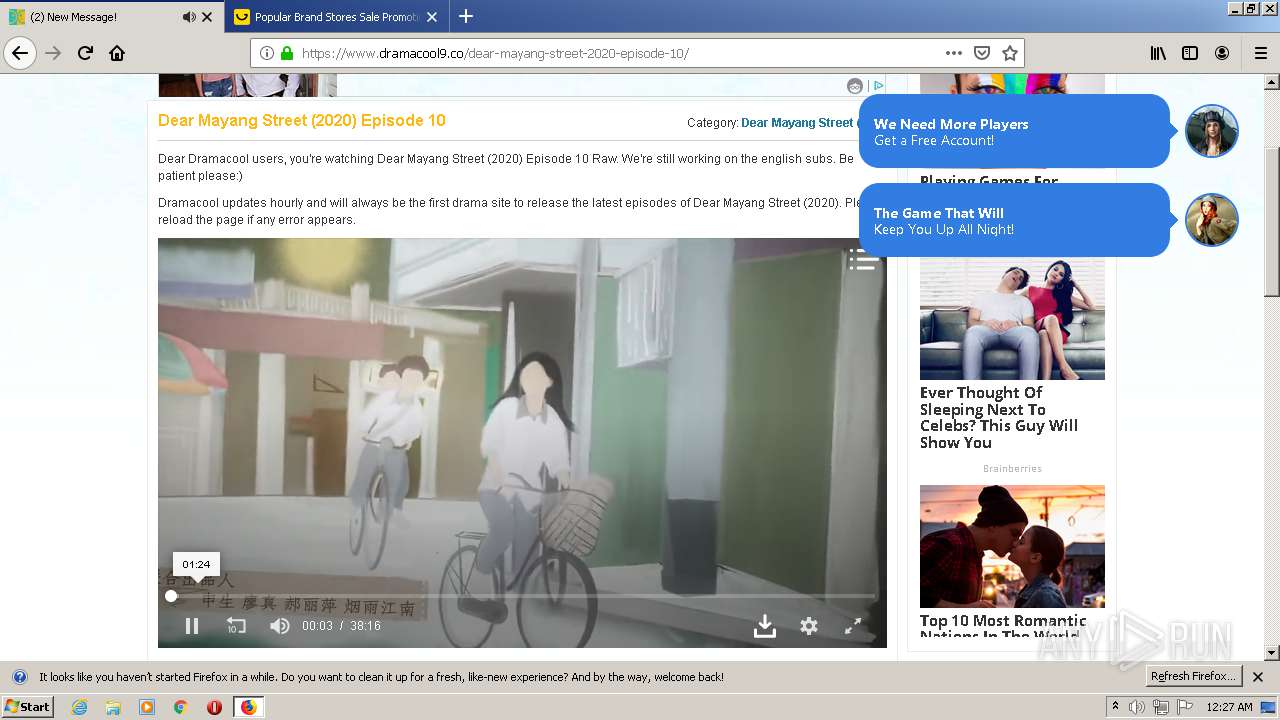Open the network status tray icon

1161,707
